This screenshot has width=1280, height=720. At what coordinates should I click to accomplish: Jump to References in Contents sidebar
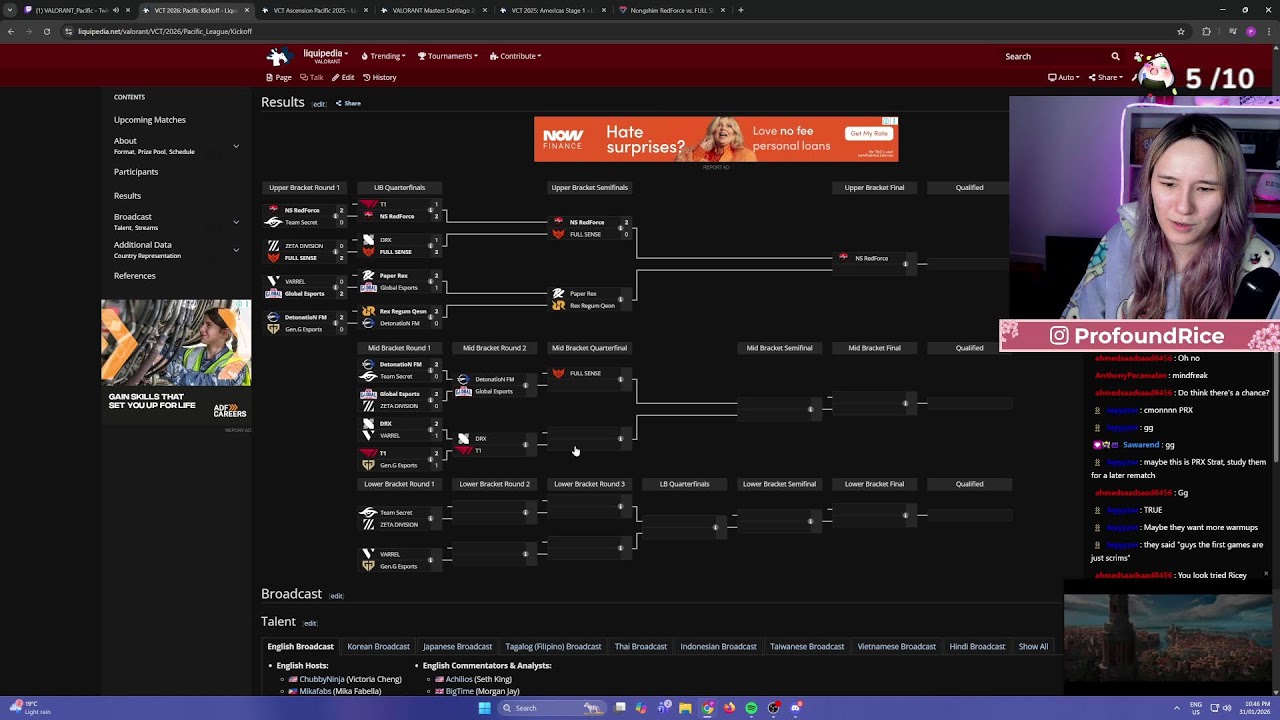click(x=135, y=275)
